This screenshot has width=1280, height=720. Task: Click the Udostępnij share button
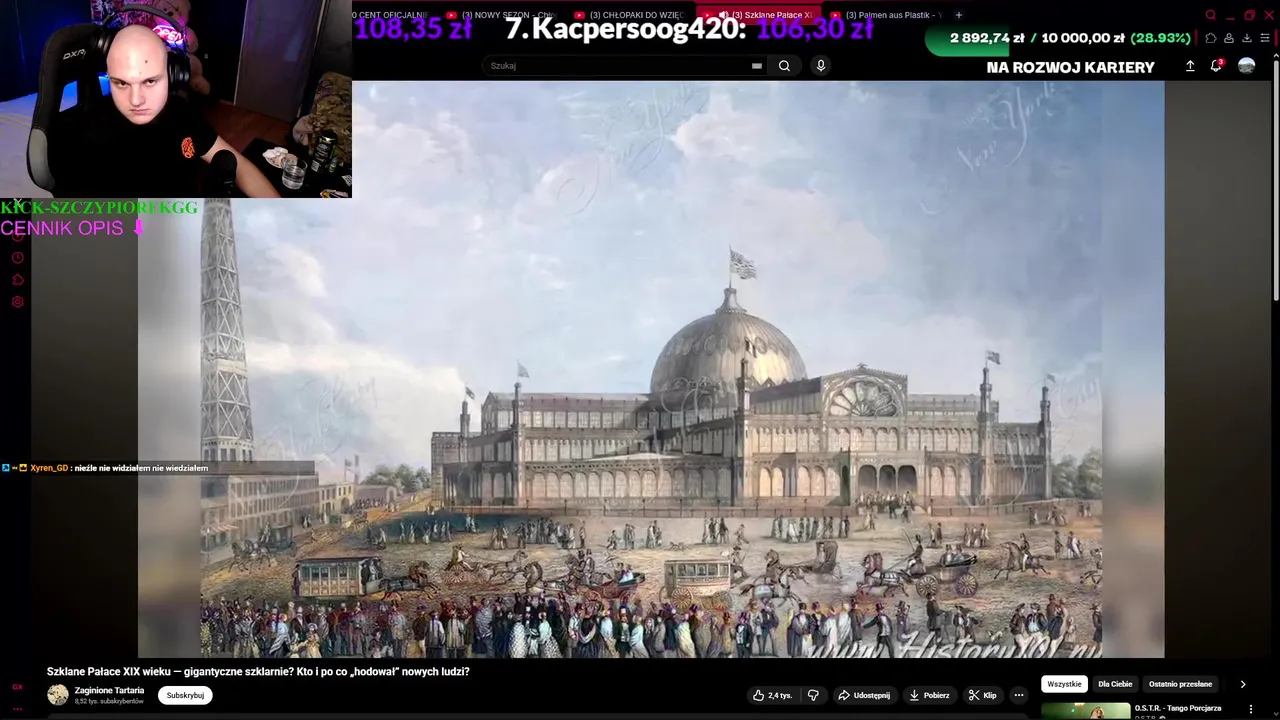point(864,695)
